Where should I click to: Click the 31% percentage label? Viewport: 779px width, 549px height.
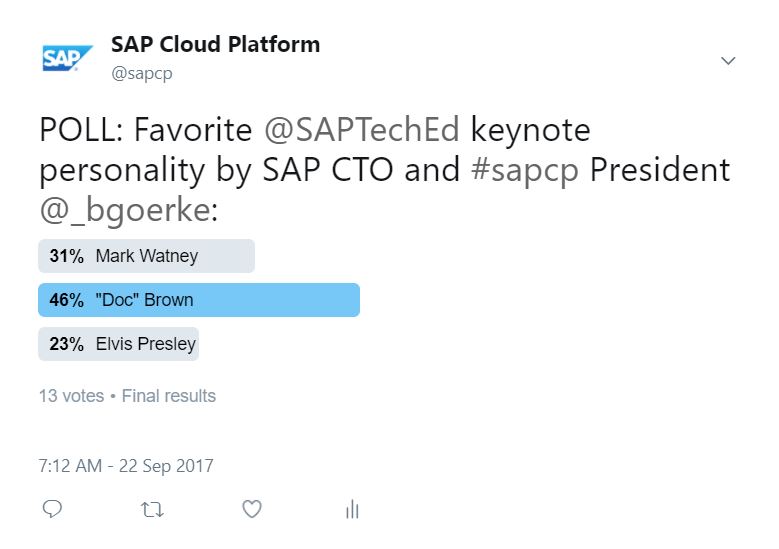(66, 256)
